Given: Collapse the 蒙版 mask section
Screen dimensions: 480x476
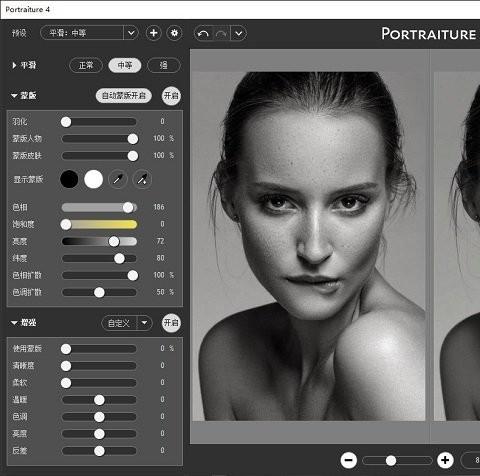Looking at the screenshot, I should coord(14,96).
